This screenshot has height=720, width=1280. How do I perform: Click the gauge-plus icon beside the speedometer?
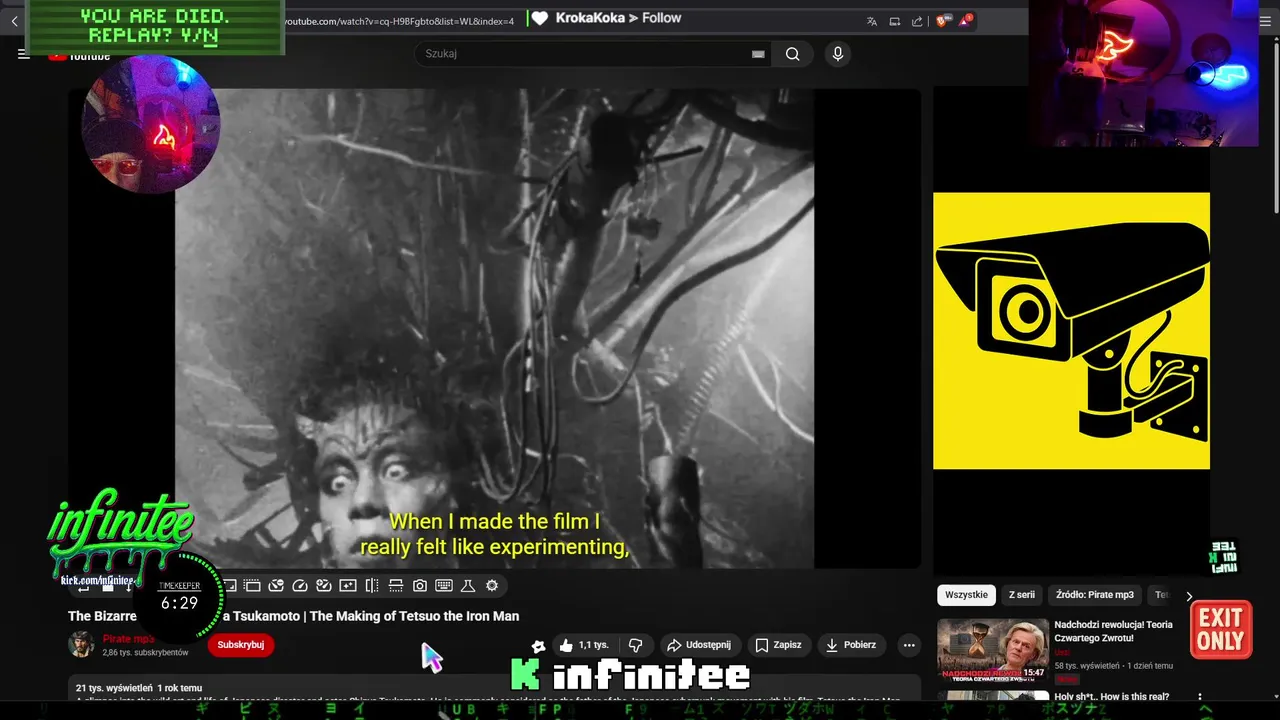click(324, 586)
